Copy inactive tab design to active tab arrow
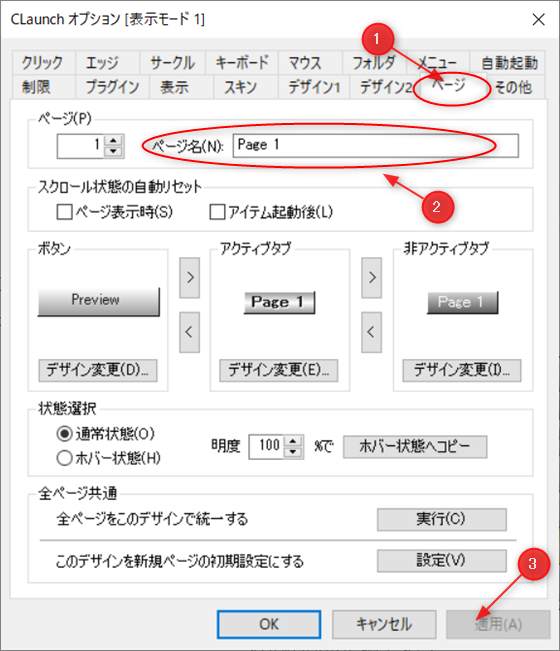This screenshot has width=560, height=651. (372, 332)
